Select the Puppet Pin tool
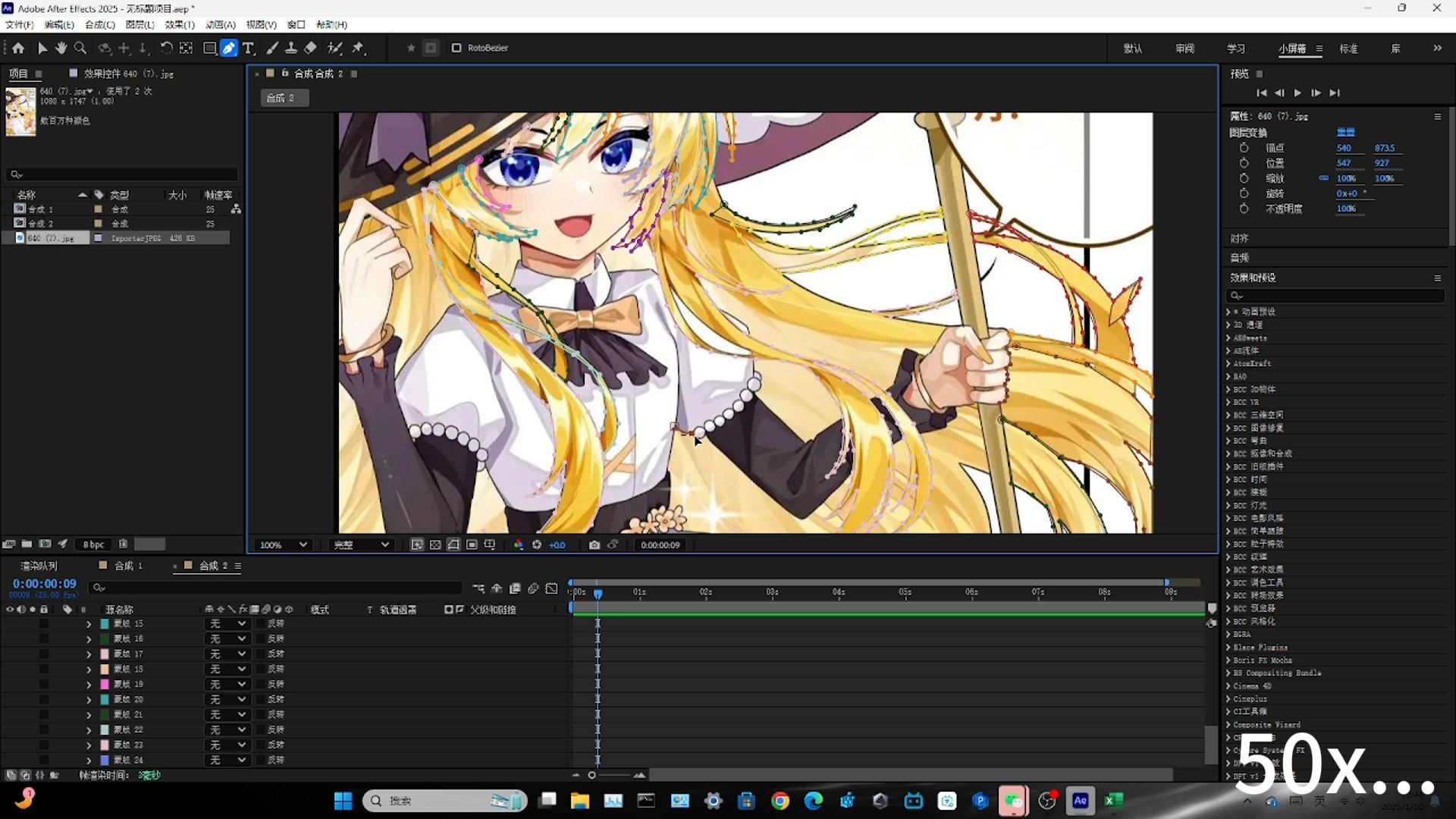 (x=358, y=48)
